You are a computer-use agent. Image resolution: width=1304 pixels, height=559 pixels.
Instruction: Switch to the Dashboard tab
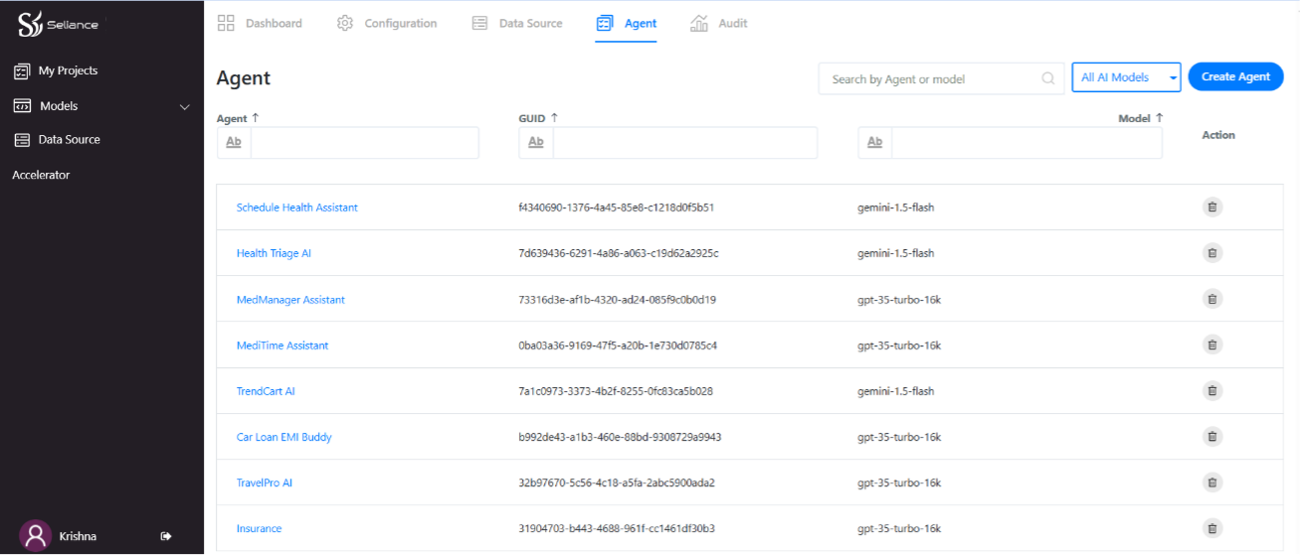tap(260, 23)
